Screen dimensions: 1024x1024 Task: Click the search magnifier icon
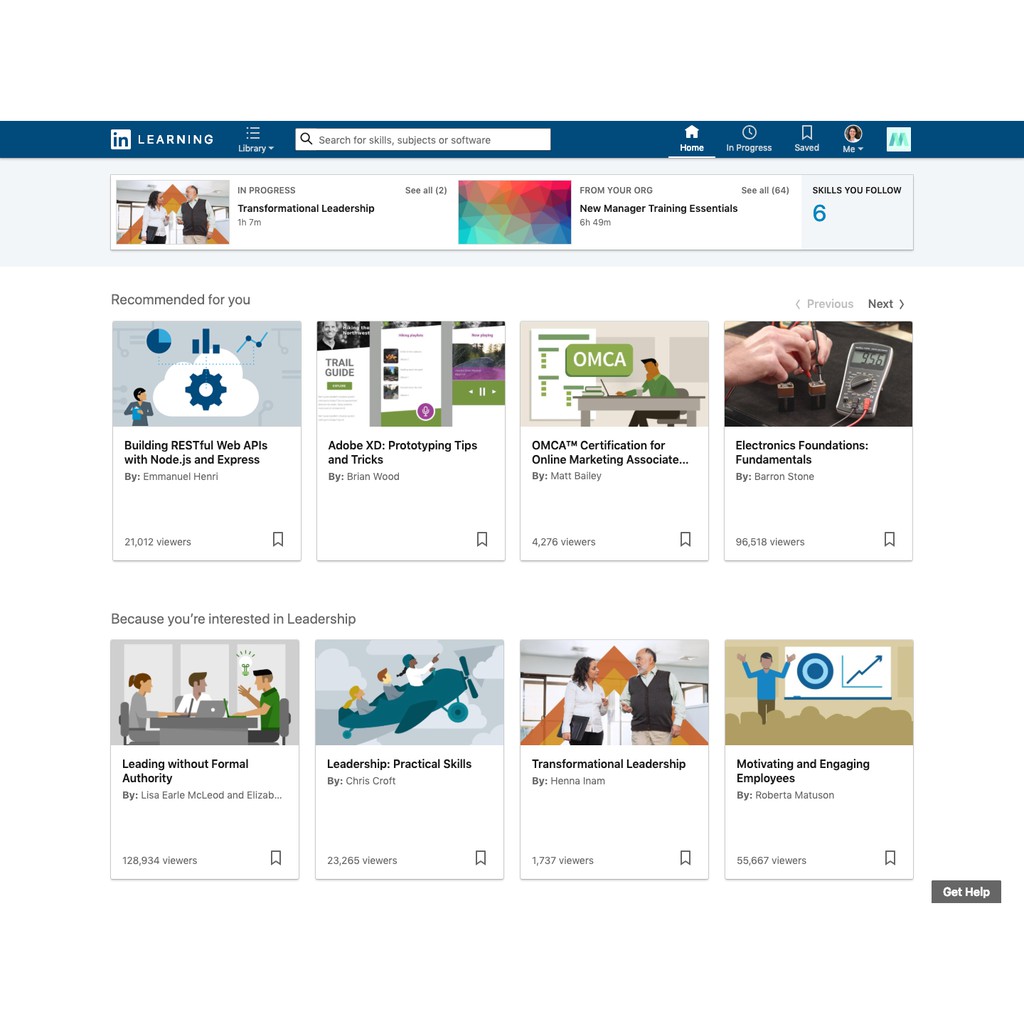pos(306,139)
